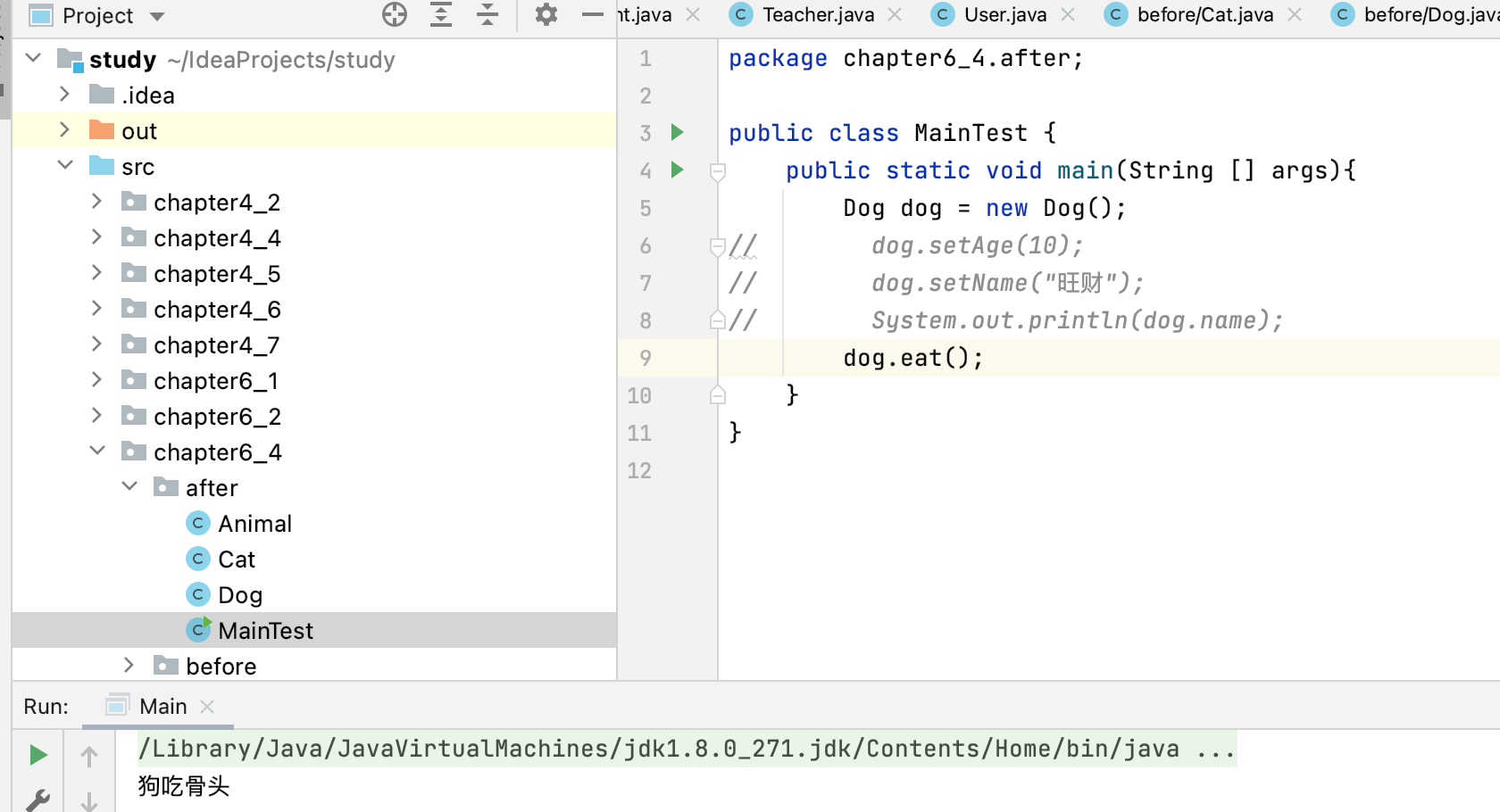This screenshot has height=812, width=1500.
Task: Select chapter4_7 package
Action: [x=217, y=345]
